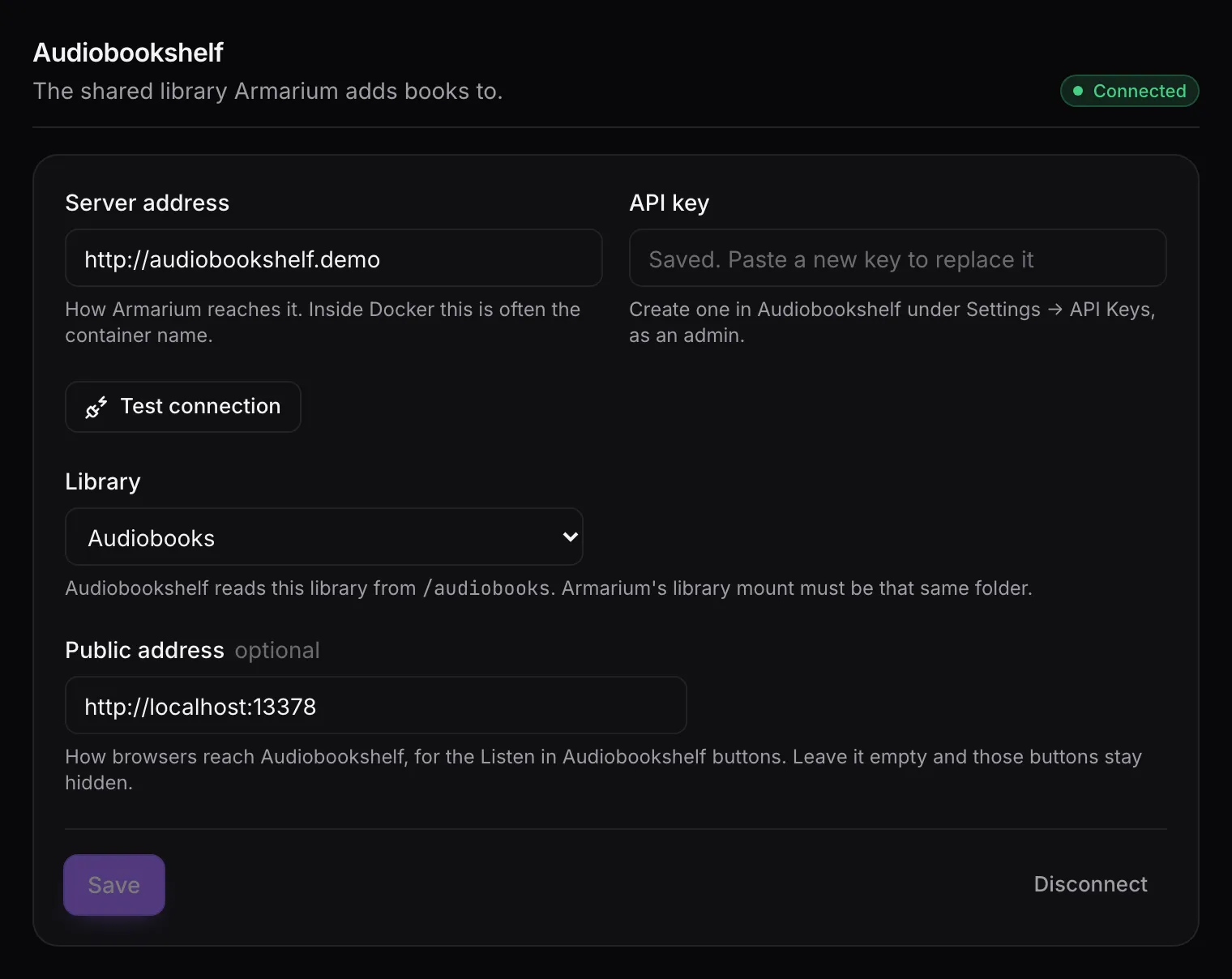Focus the Server address input field

pos(334,259)
